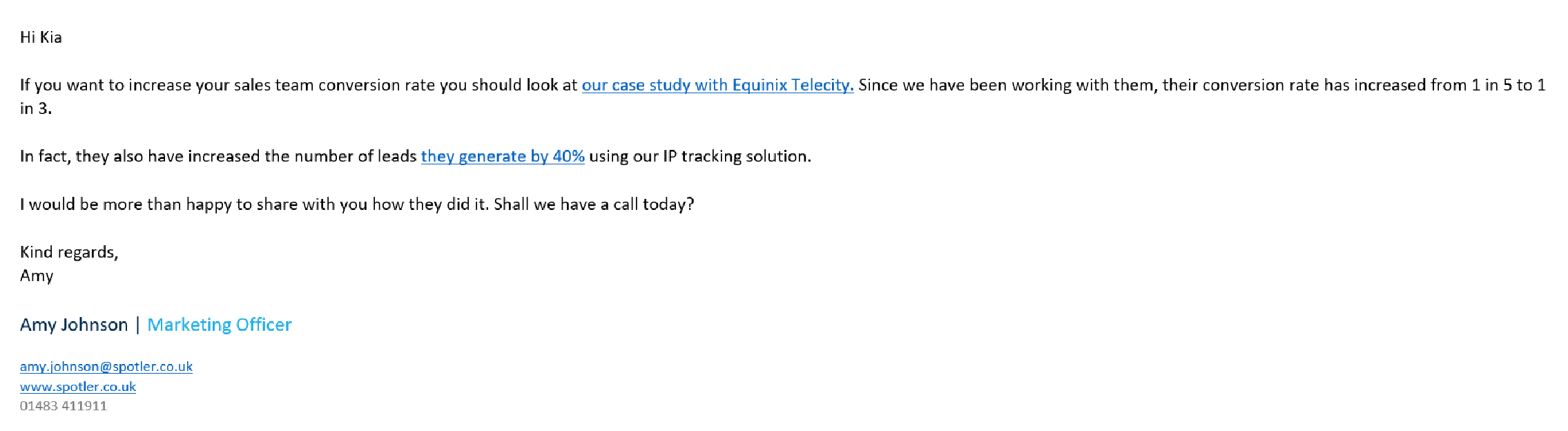Screen dimensions: 1568x431
Task: Click the wrapped text "in 3."
Action: (x=35, y=108)
